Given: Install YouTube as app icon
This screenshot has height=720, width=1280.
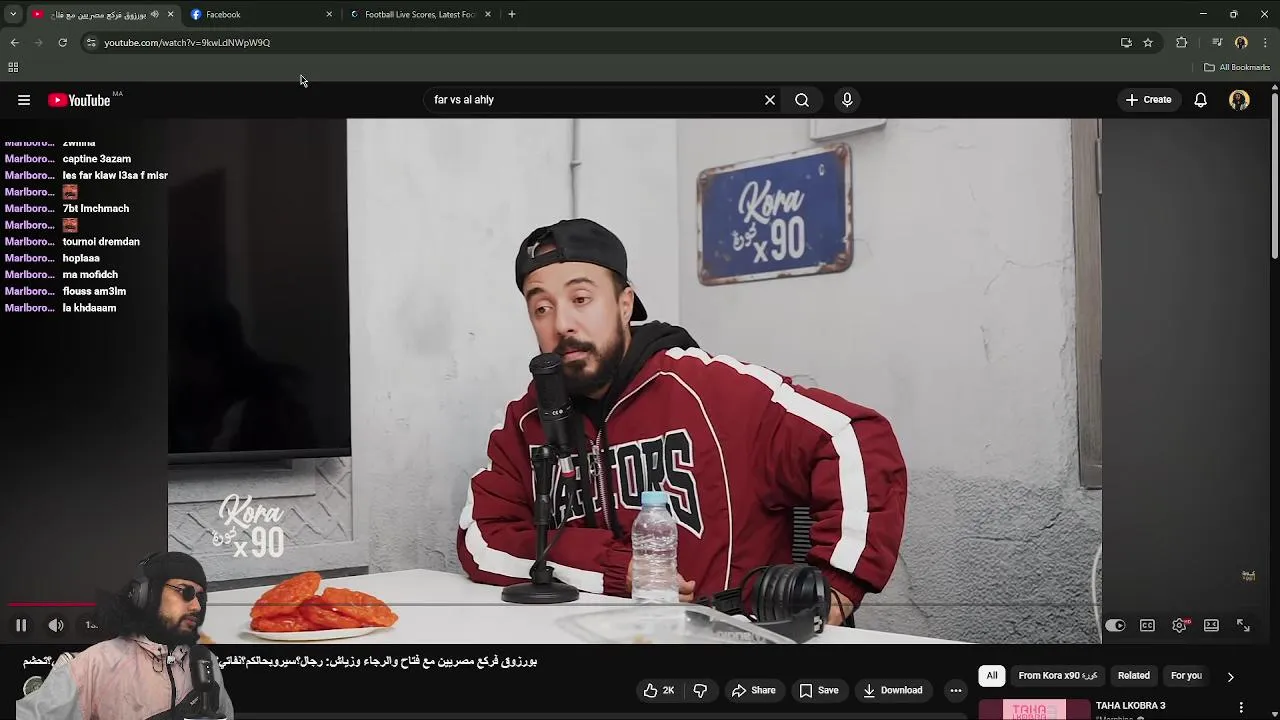Looking at the screenshot, I should pos(1126,42).
